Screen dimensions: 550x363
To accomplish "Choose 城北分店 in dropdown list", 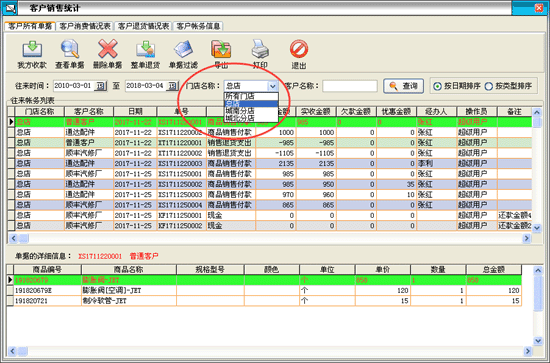I will [251, 118].
